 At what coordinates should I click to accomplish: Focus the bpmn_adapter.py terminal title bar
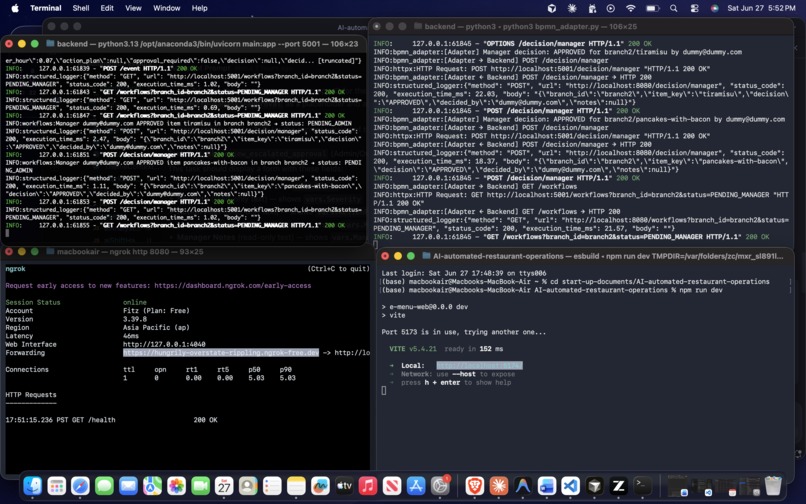pyautogui.click(x=581, y=26)
